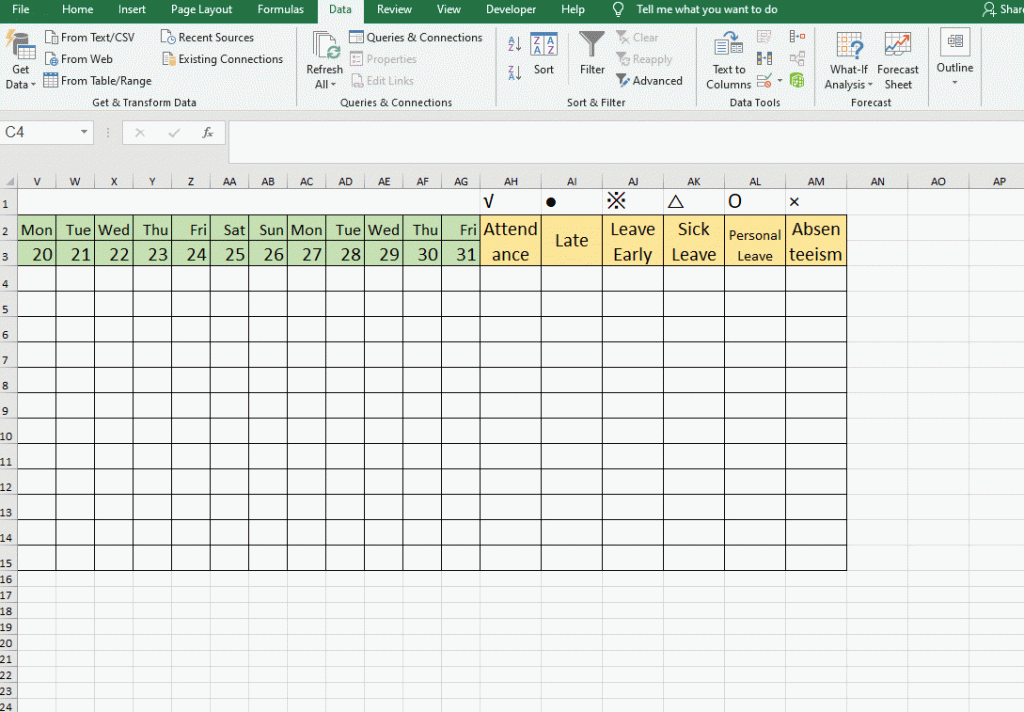Screen dimensions: 1024x712
Task: Go to the Formulas tab
Action: [x=280, y=9]
